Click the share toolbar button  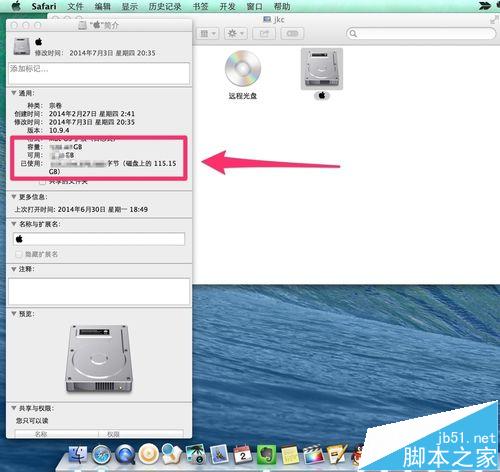(x=264, y=34)
